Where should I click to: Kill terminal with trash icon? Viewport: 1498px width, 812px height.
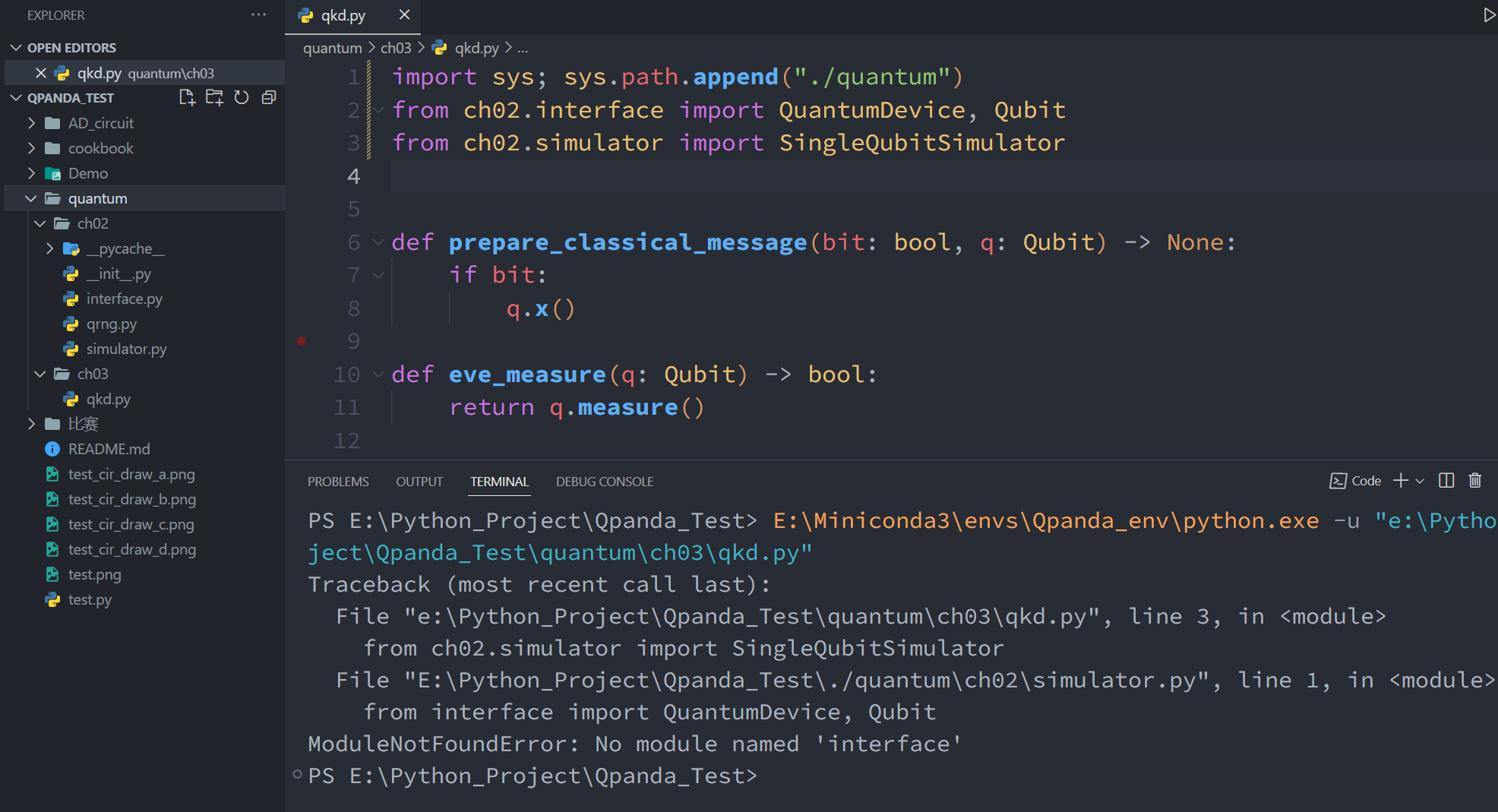1475,481
